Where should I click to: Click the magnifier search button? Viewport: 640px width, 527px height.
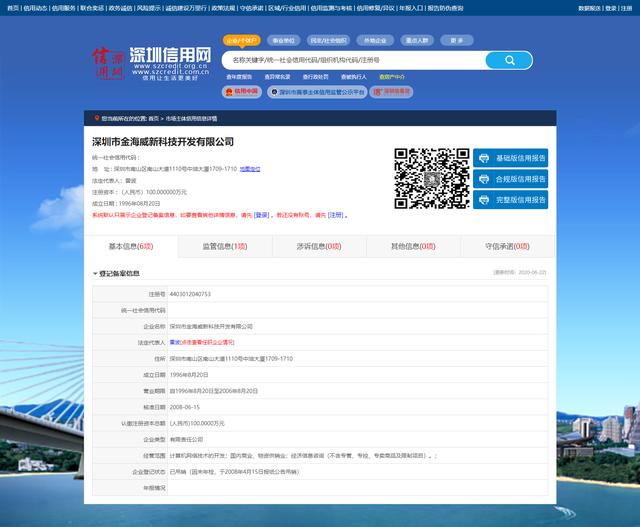tap(509, 60)
